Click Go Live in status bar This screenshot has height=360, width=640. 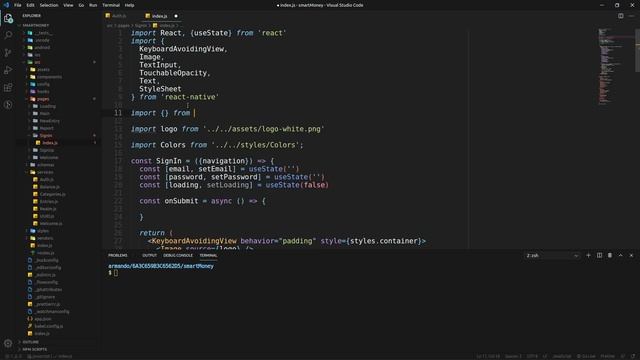coord(586,356)
